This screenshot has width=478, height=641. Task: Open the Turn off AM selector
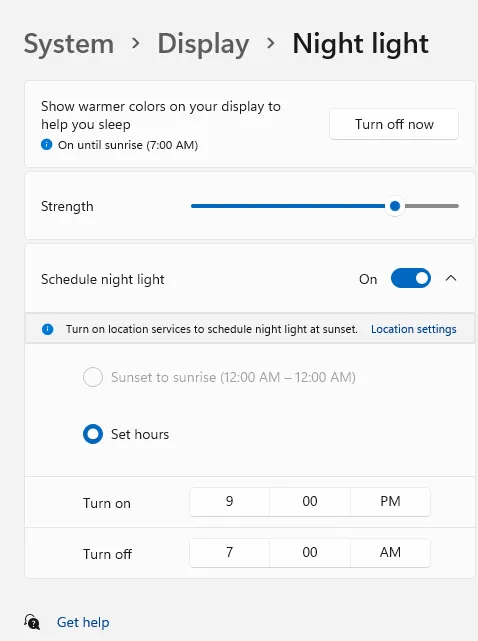click(390, 553)
